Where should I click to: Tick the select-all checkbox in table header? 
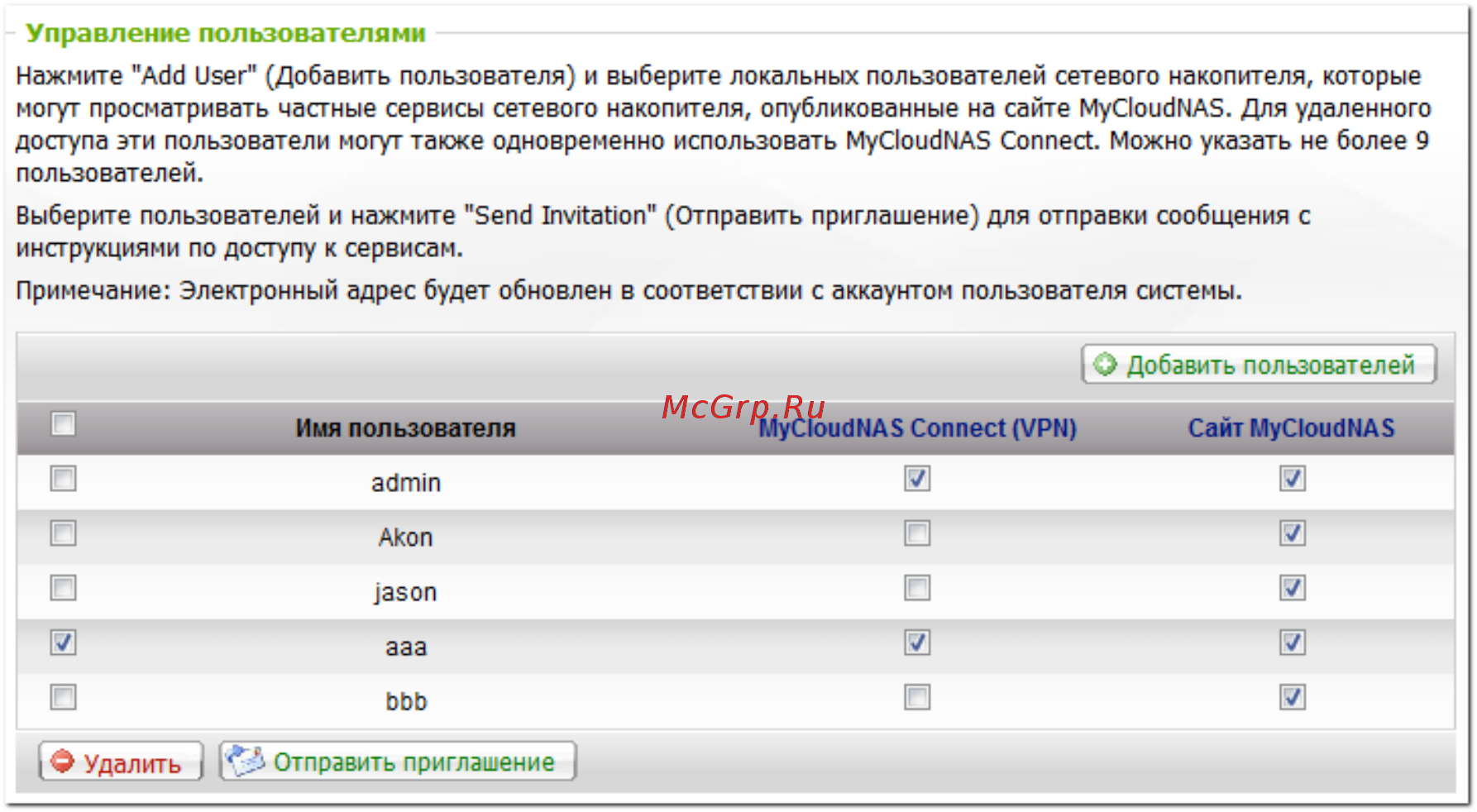coord(63,424)
